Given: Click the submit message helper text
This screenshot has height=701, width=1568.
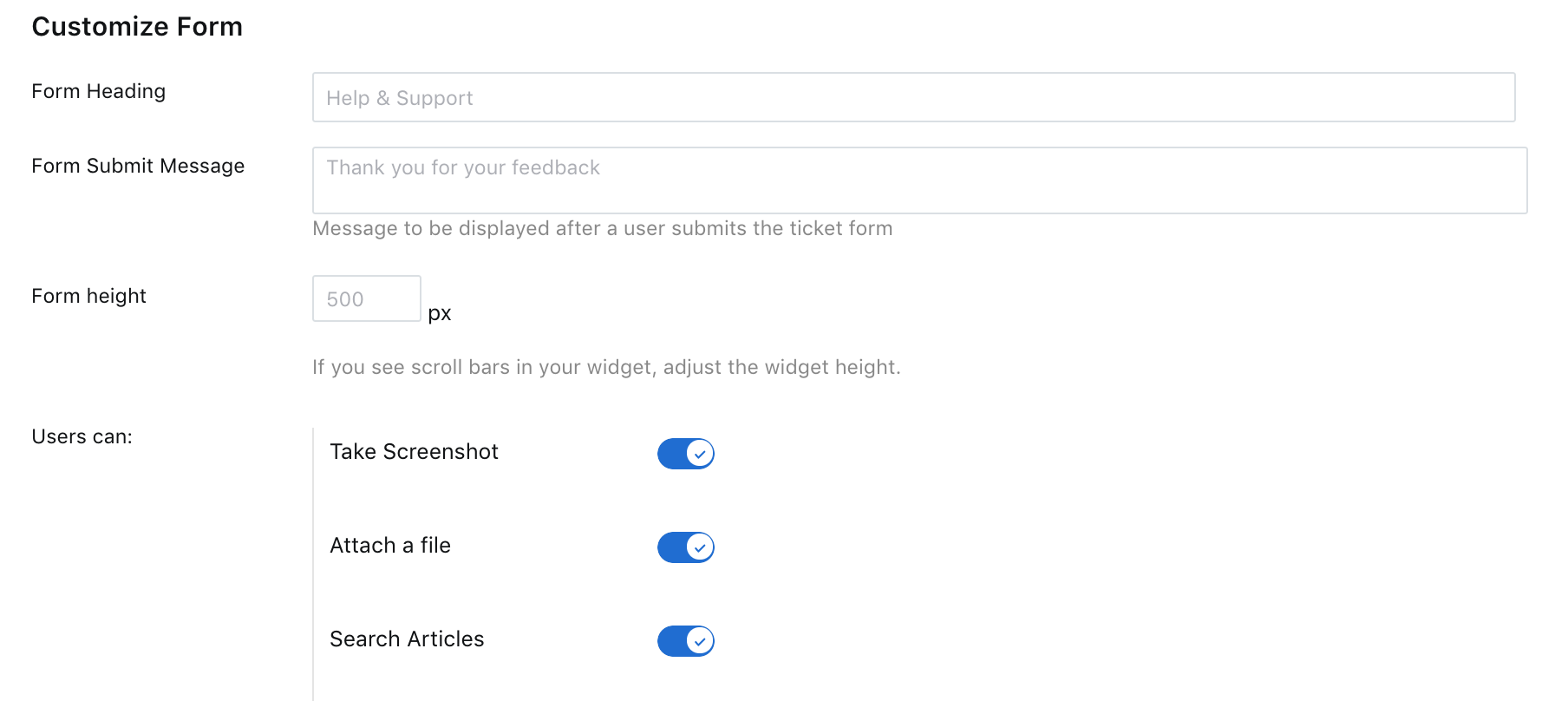Looking at the screenshot, I should pos(602,228).
